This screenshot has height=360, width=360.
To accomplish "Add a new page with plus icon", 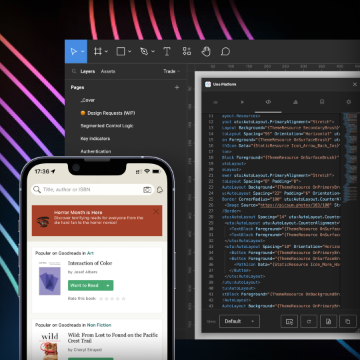I will (177, 87).
